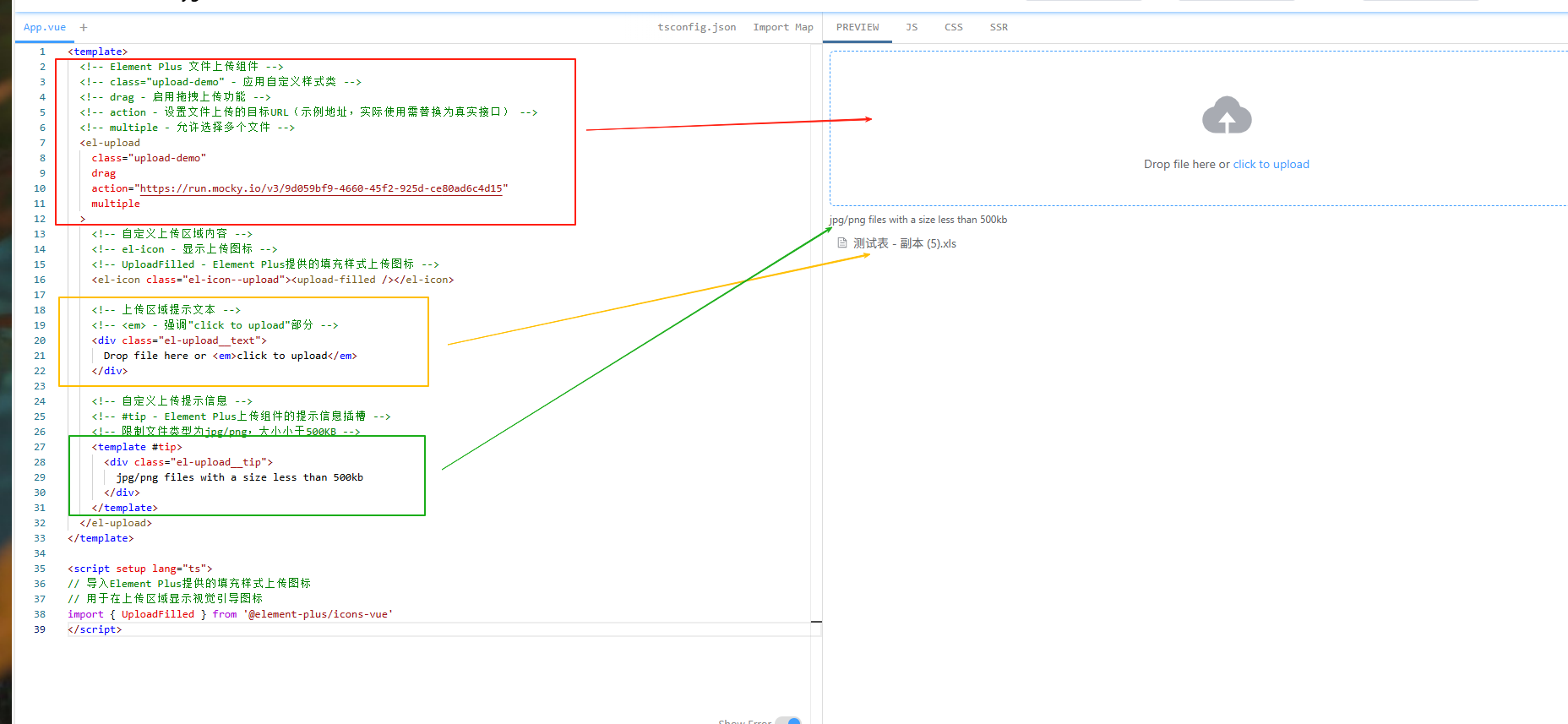This screenshot has height=724, width=1568.
Task: Click the closing </el-upload> tag line
Action: [116, 523]
